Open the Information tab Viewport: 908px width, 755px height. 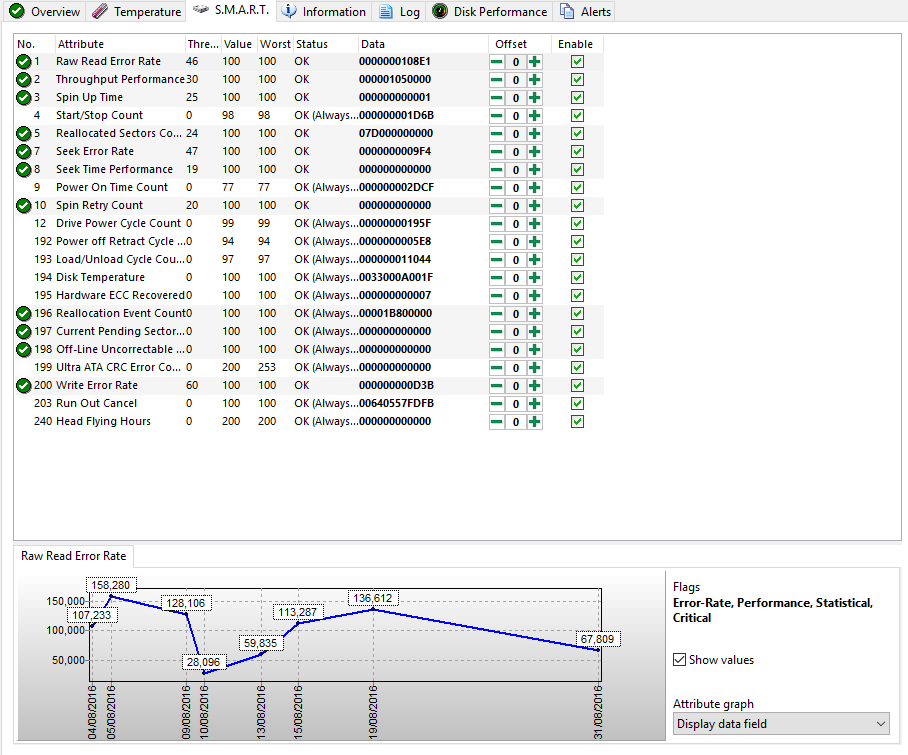[324, 12]
